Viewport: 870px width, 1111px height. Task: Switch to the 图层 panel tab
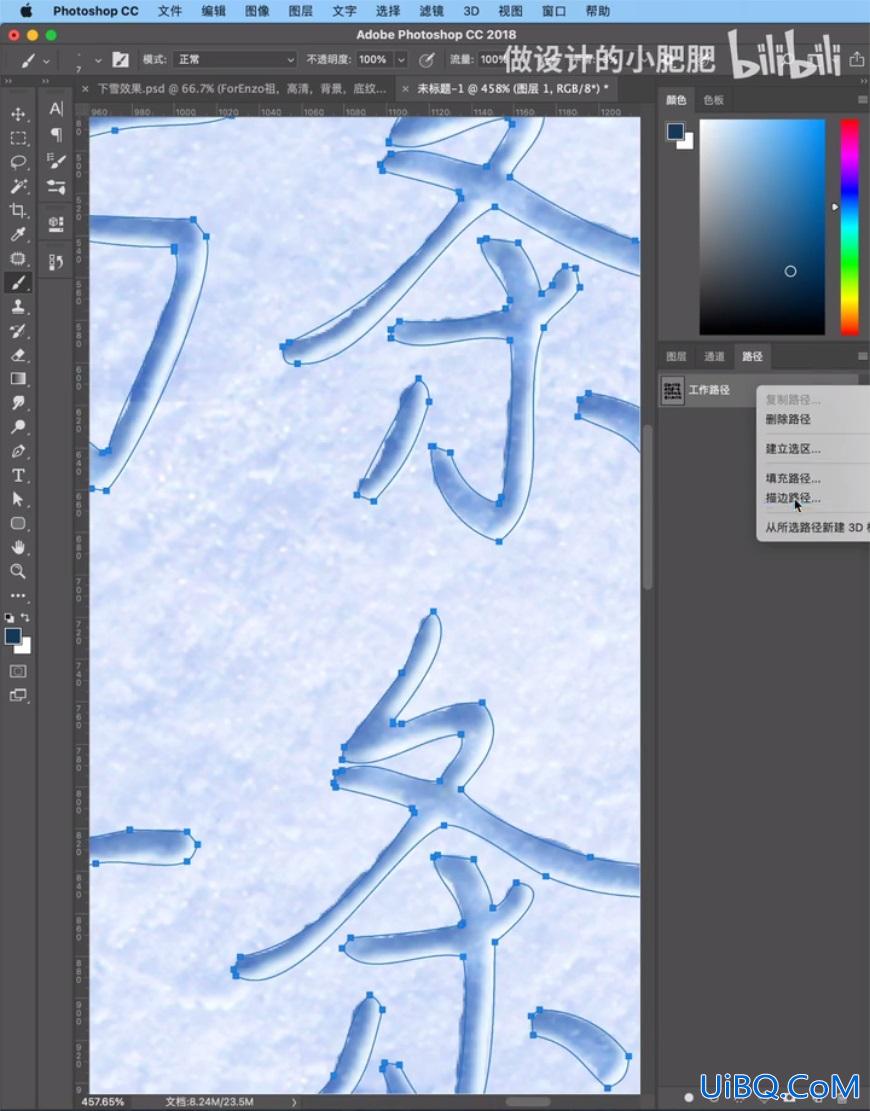tap(676, 356)
